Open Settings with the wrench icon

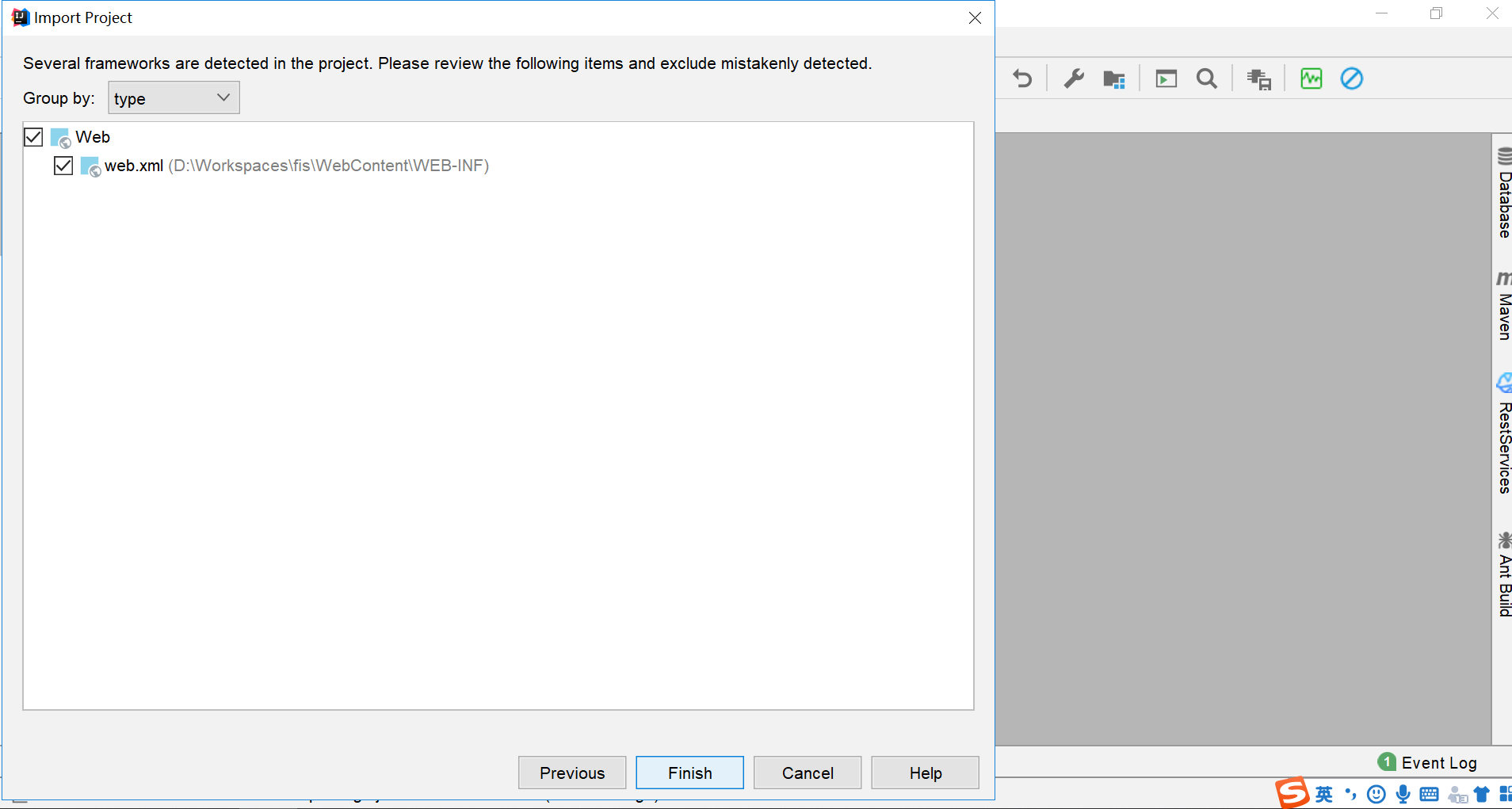pyautogui.click(x=1074, y=78)
